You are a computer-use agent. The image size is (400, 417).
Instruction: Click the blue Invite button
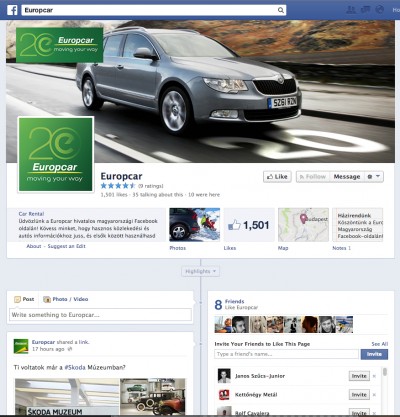(x=374, y=354)
